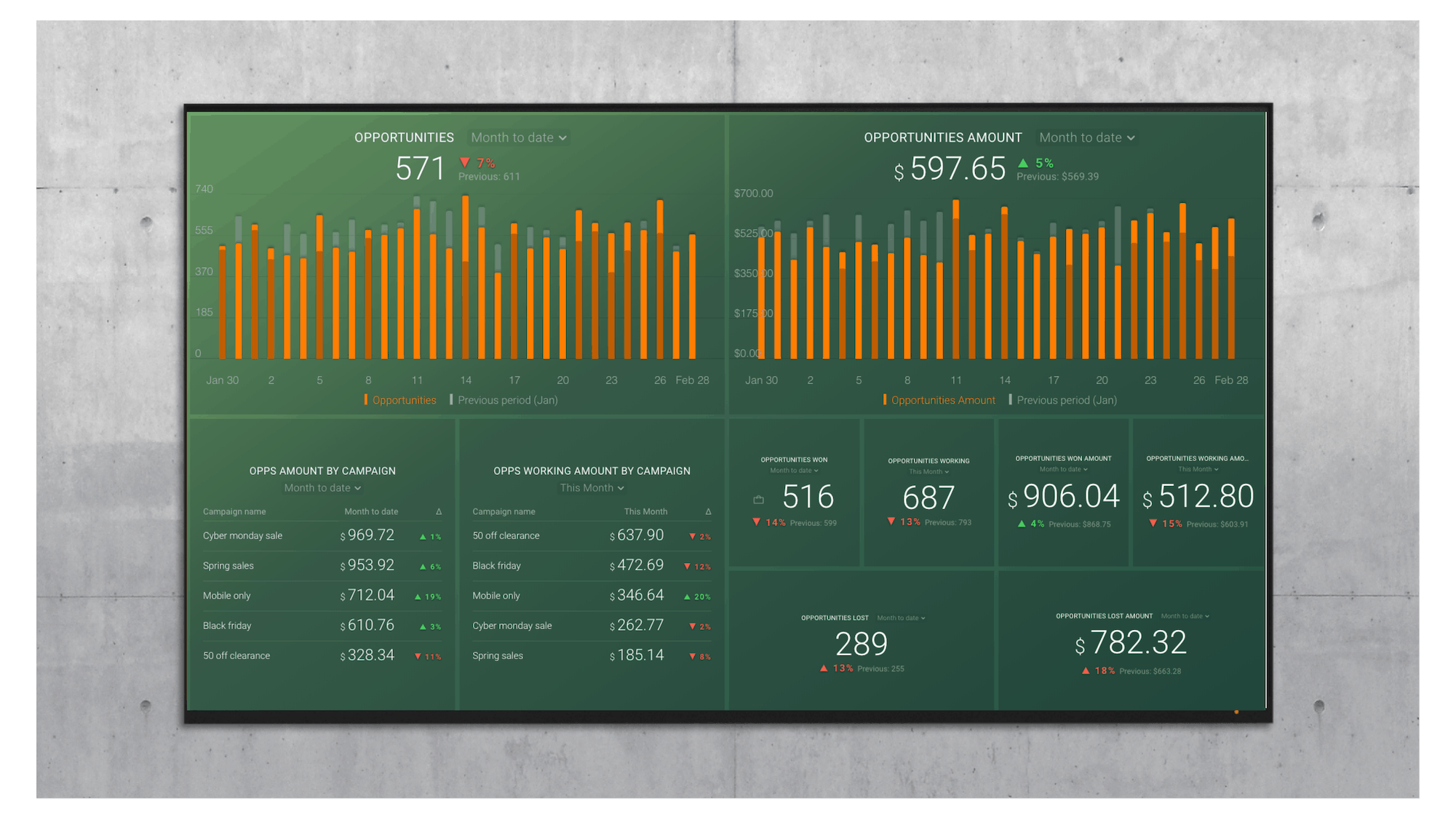Toggle Previous period (Jan) legend in Opportunities chart
The image size is (1456, 819).
click(x=507, y=400)
